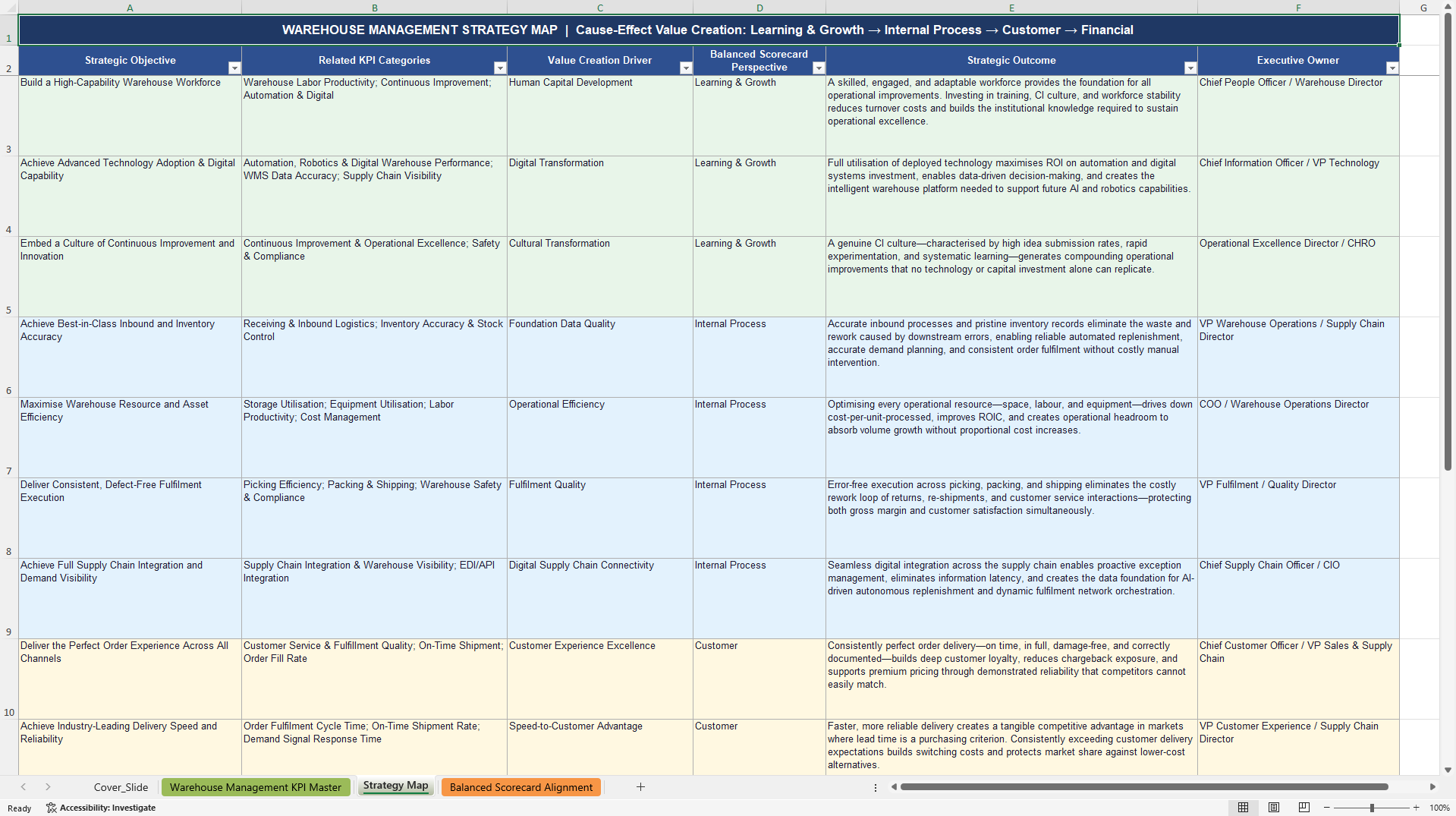
Task: Select column E header
Action: 1011,8
